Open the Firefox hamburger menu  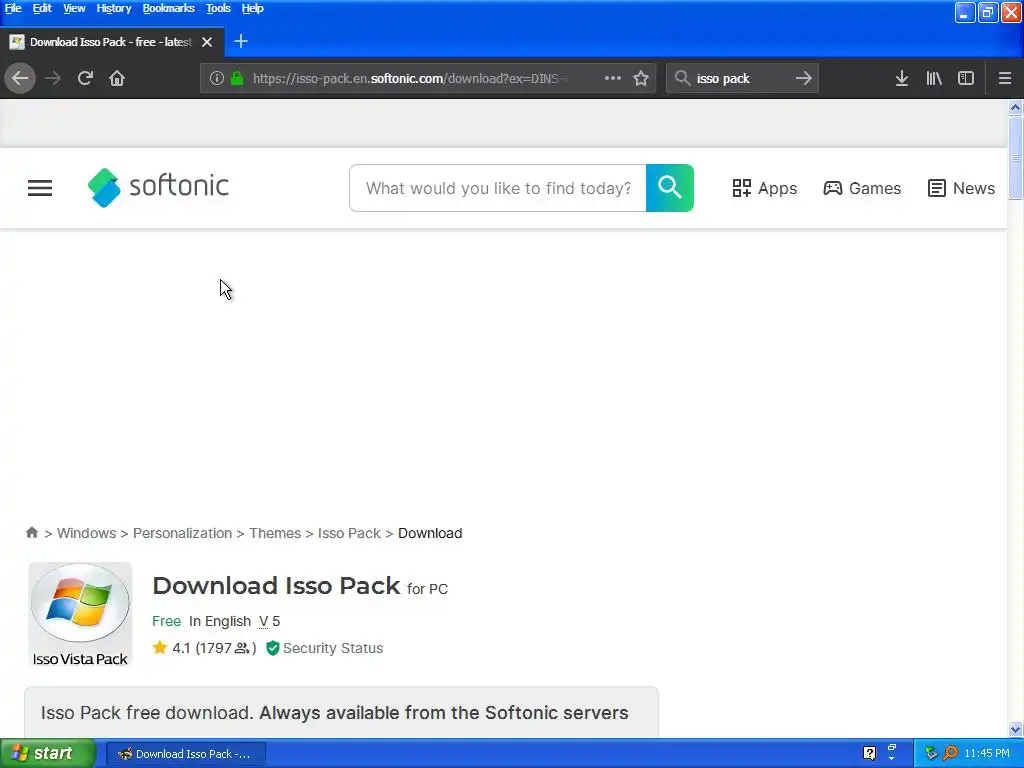[x=1005, y=78]
